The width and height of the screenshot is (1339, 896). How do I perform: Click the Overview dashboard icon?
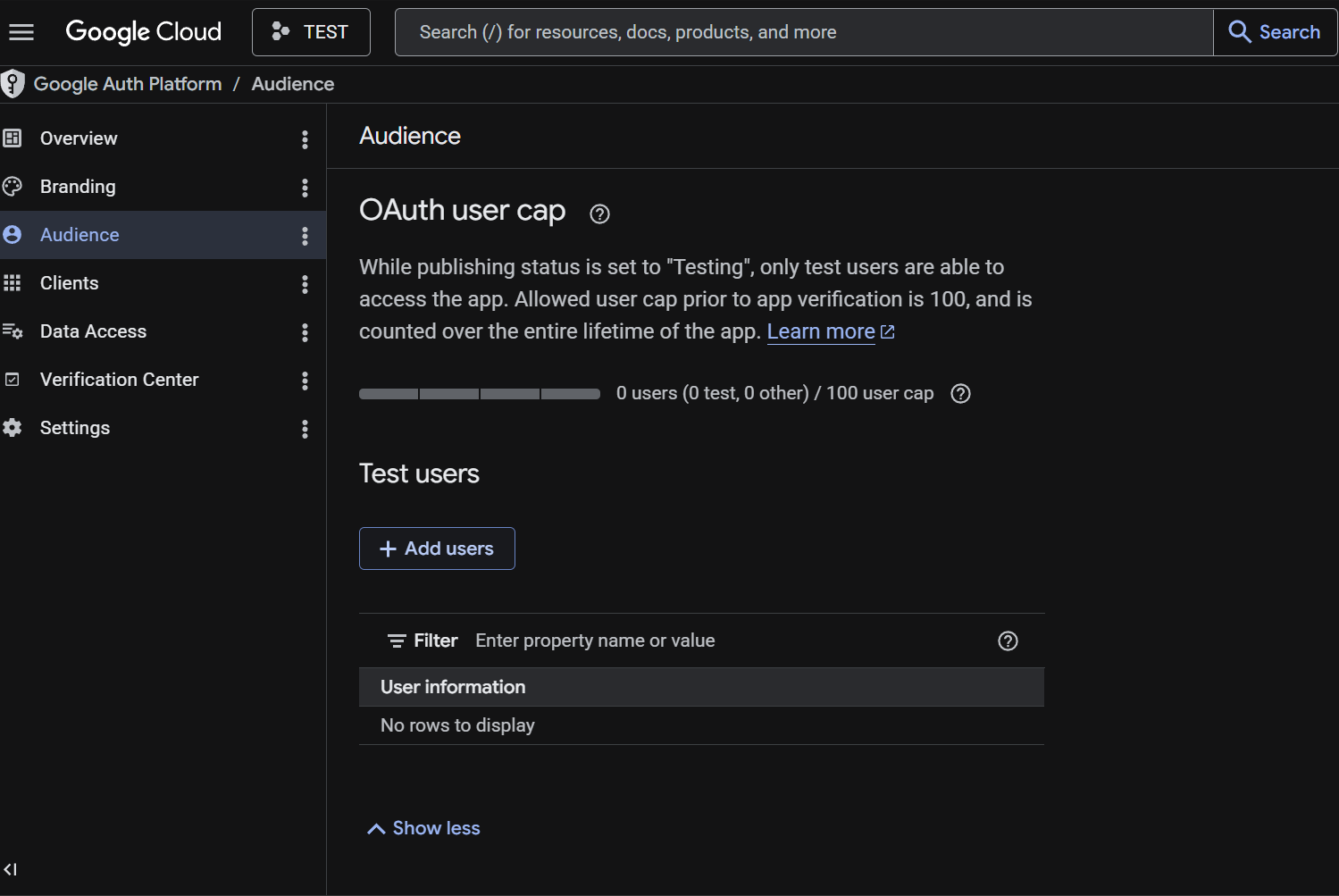pos(13,138)
